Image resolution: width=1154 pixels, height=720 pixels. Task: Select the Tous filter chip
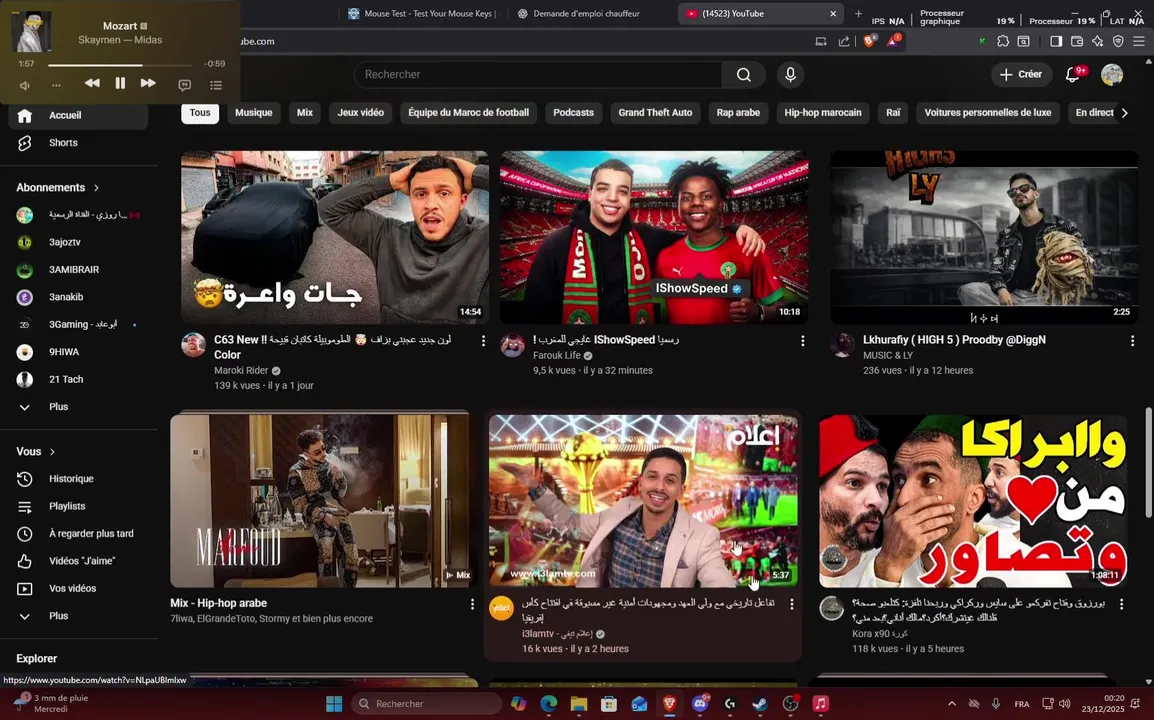pyautogui.click(x=200, y=113)
